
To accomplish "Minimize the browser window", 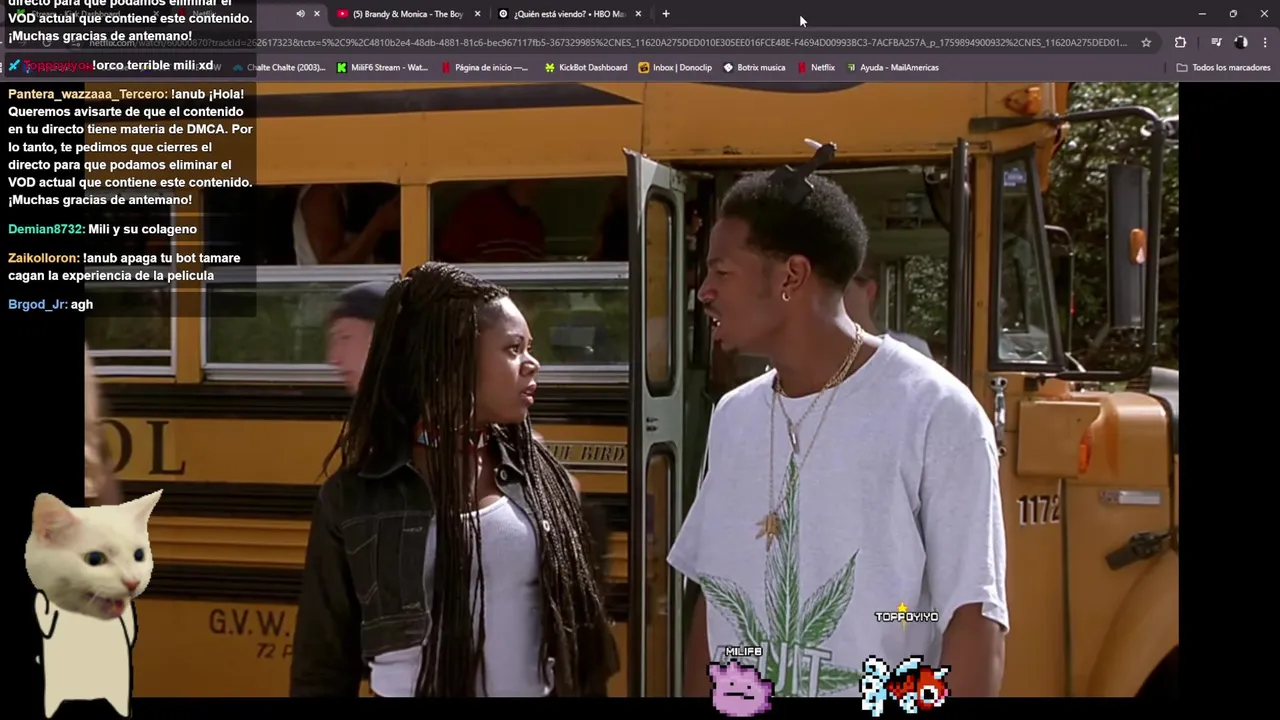I will click(1202, 14).
